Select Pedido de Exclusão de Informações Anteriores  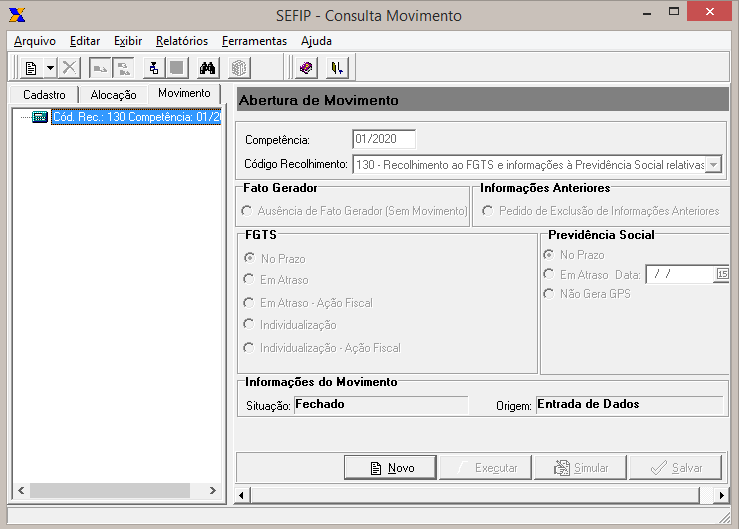[x=488, y=211]
